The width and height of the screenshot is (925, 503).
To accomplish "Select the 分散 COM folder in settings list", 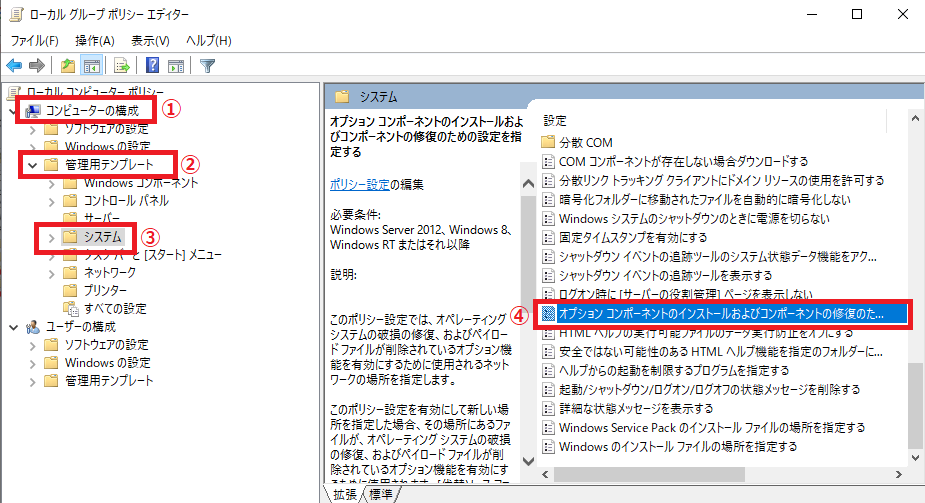I will tap(586, 142).
